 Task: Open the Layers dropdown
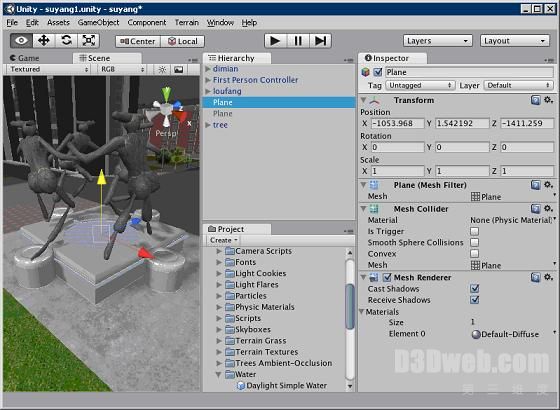coord(438,41)
